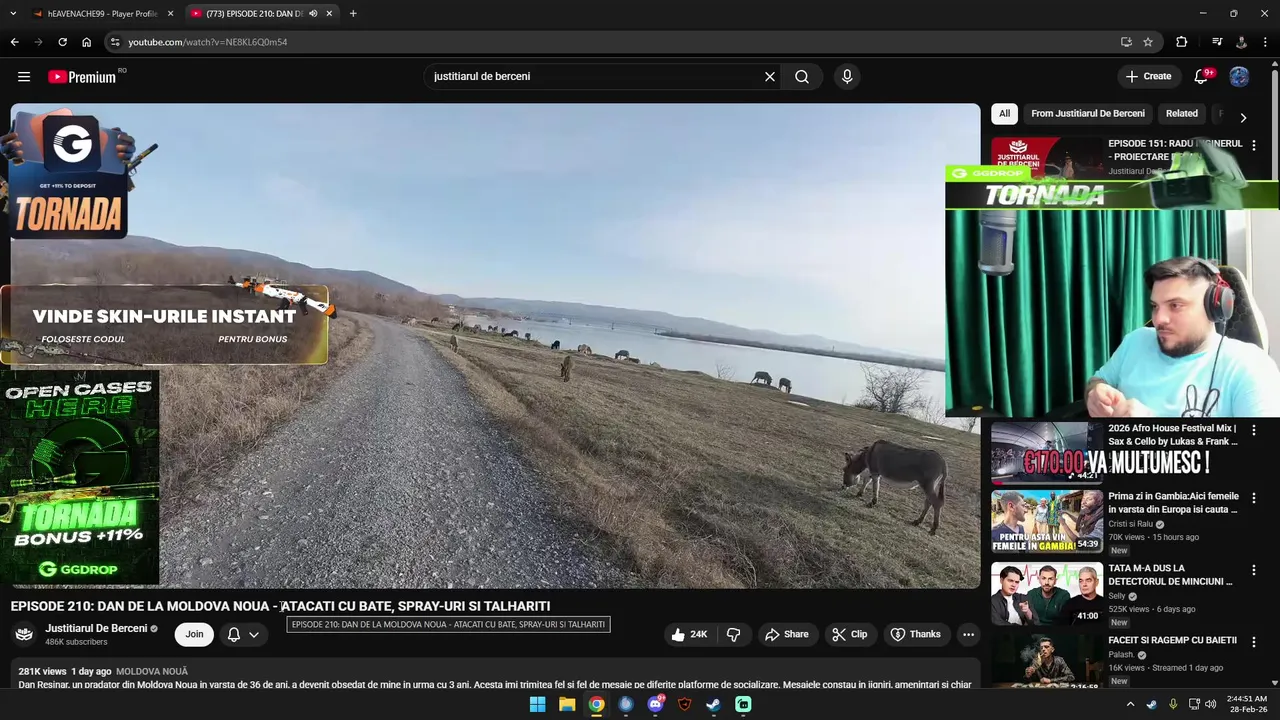Image resolution: width=1280 pixels, height=720 pixels.
Task: Open options for Prima zi in Gambia
Action: click(x=1254, y=498)
